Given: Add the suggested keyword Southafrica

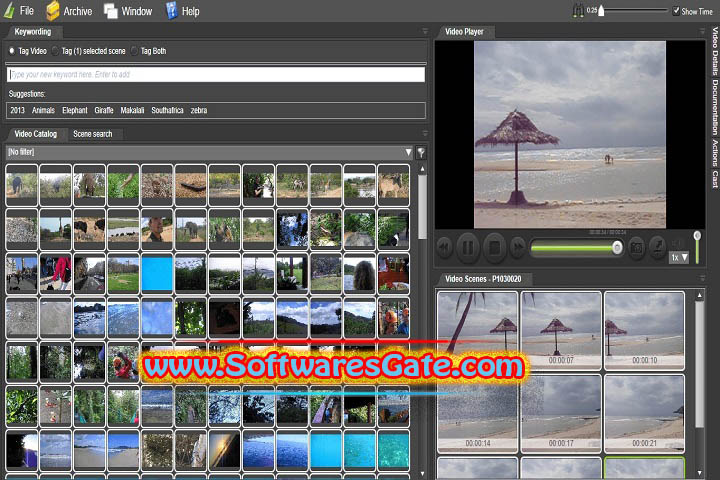Looking at the screenshot, I should tap(167, 110).
